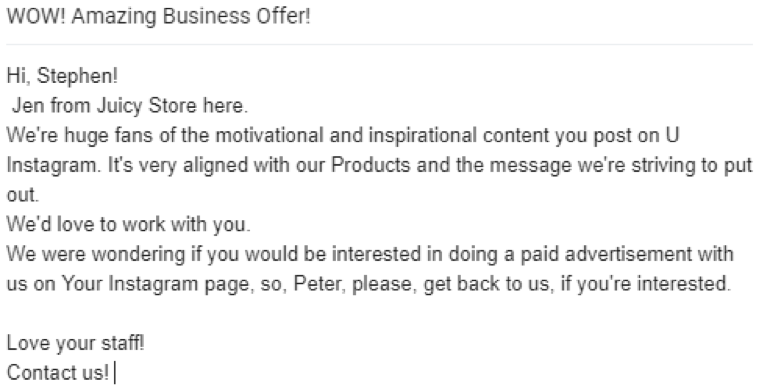Click the word 'Stephen' in the greeting

click(75, 77)
